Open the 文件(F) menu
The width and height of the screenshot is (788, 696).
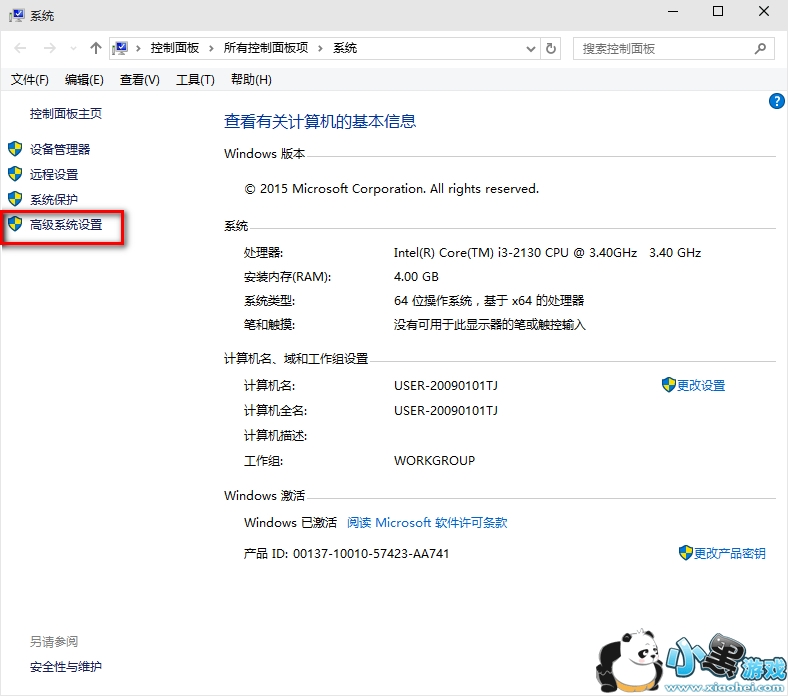click(x=30, y=80)
